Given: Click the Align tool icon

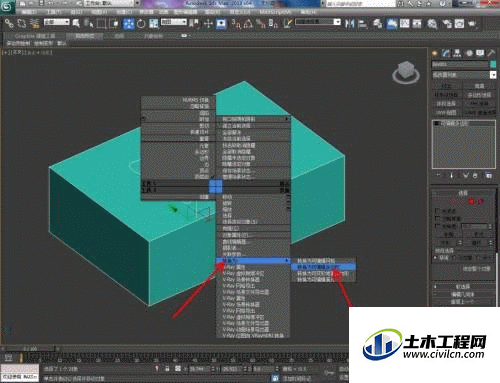Looking at the screenshot, I should click(x=363, y=24).
